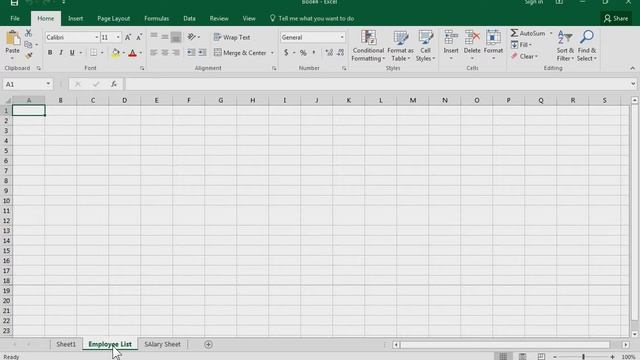
Task: Switch to the Review tab
Action: (x=219, y=18)
